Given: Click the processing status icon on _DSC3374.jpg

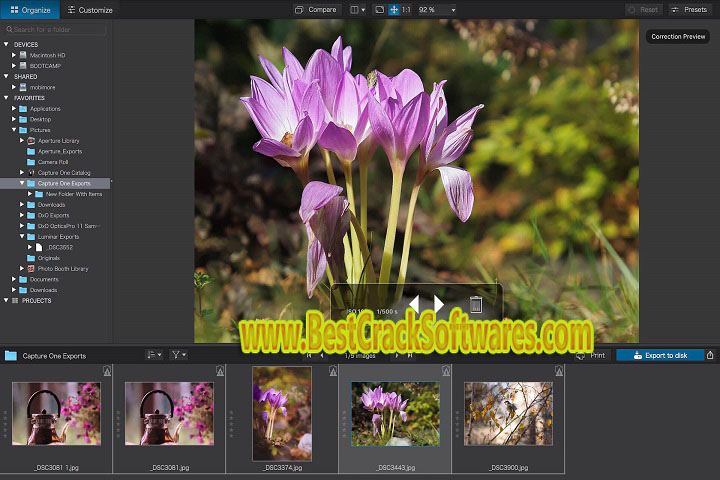Looking at the screenshot, I should pyautogui.click(x=333, y=371).
